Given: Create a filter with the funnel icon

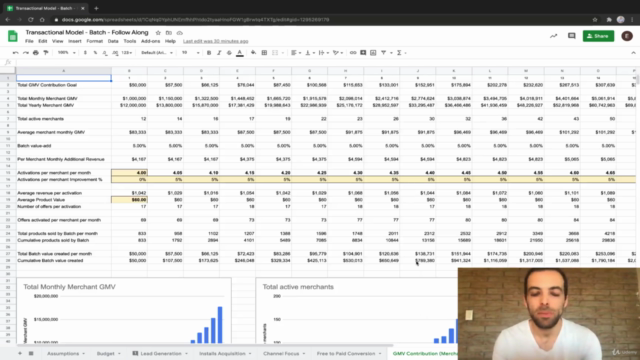Looking at the screenshot, I should pos(383,53).
